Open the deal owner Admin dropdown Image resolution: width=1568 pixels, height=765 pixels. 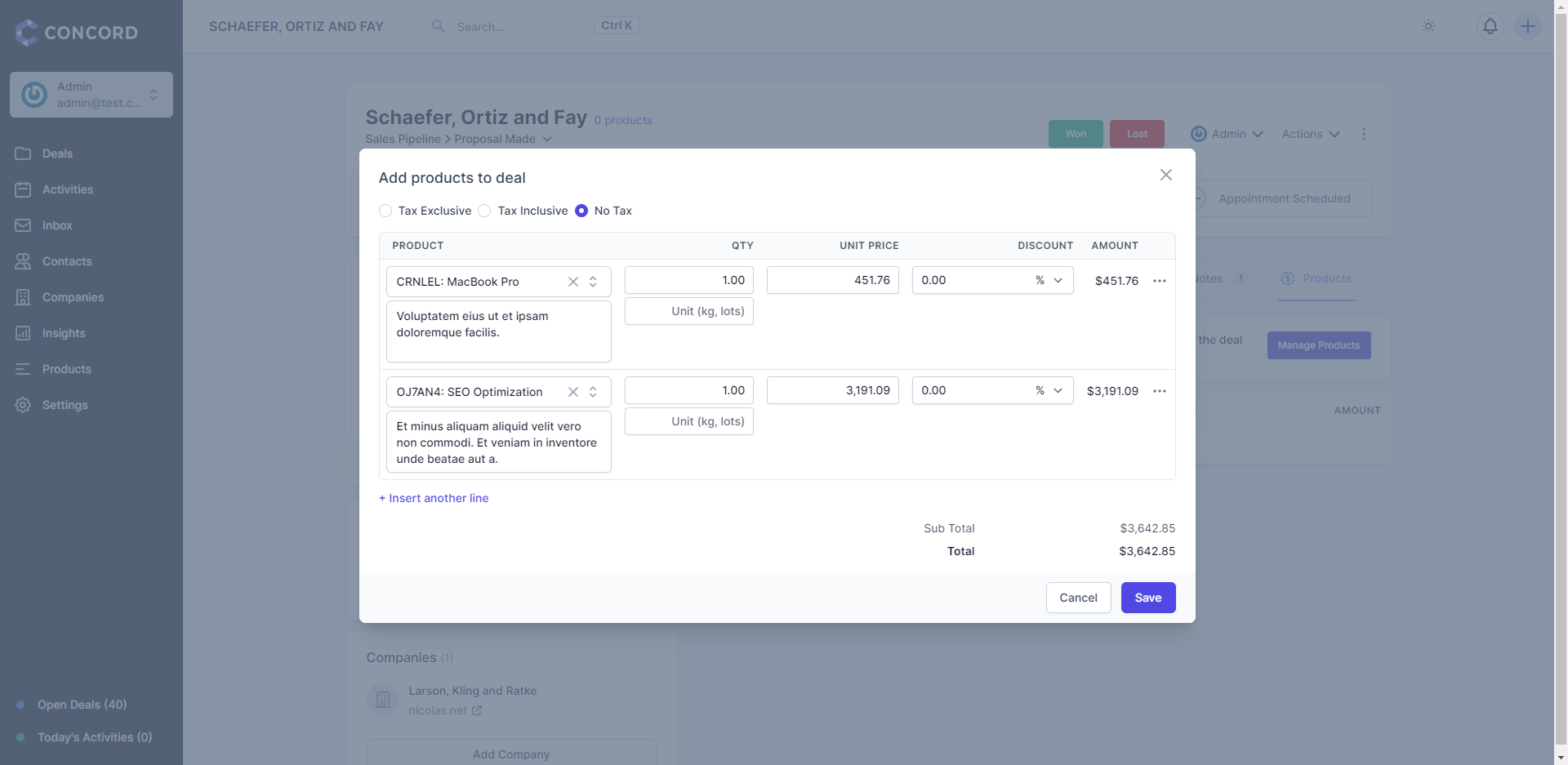click(x=1227, y=134)
